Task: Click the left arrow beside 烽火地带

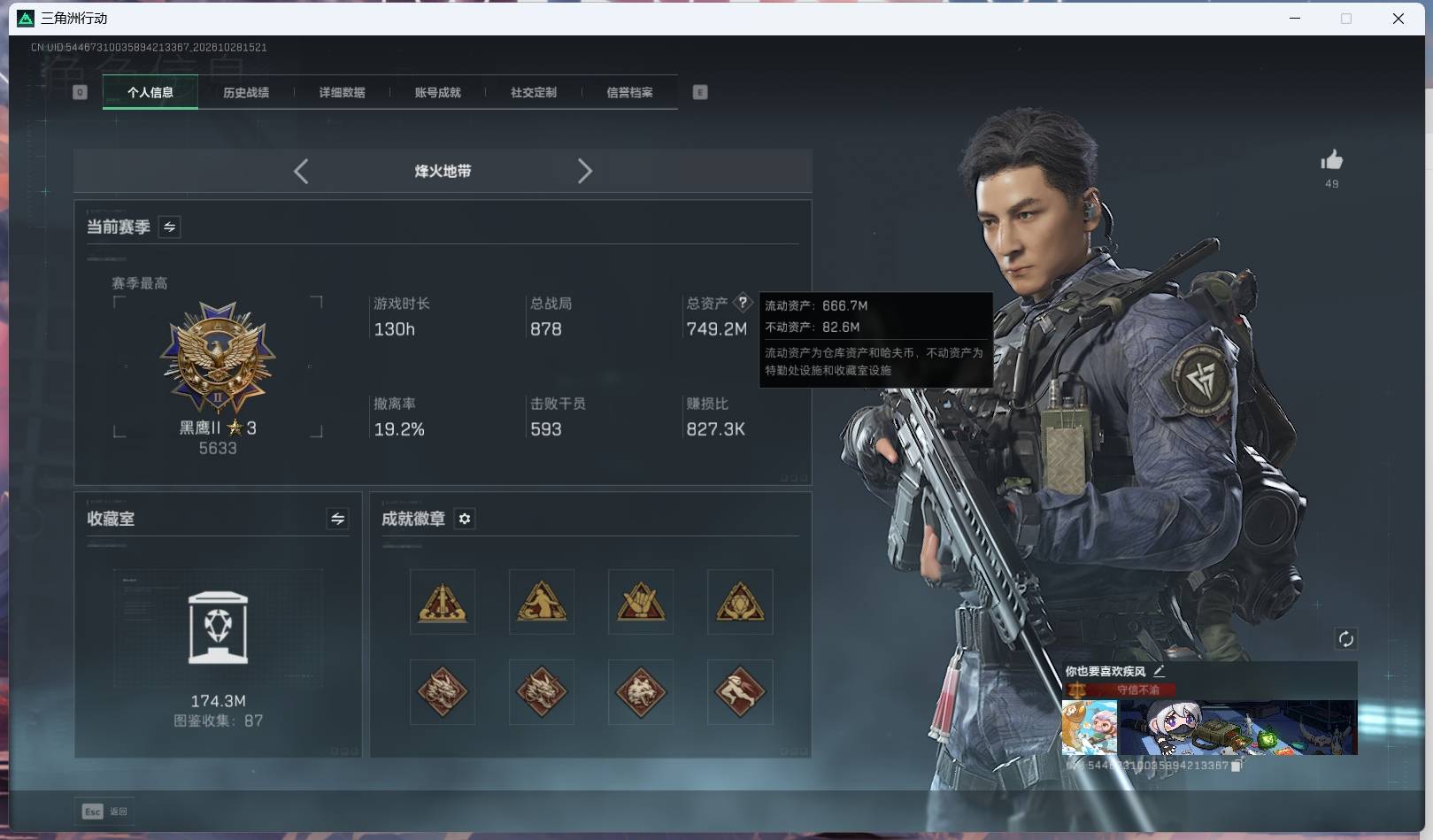Action: point(301,171)
